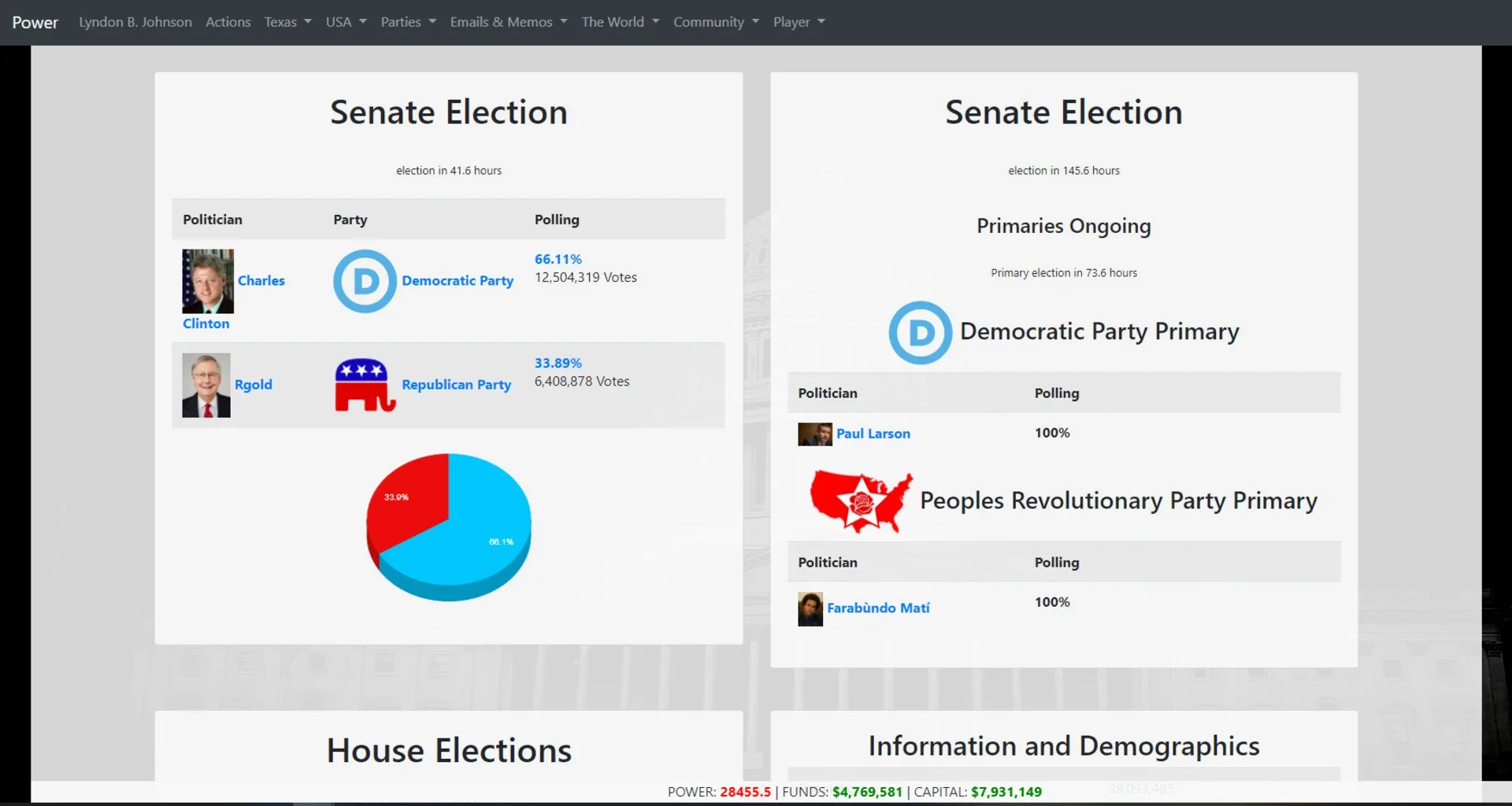Screen dimensions: 1512x806
Task: Open the Republican Party link
Action: tap(456, 385)
